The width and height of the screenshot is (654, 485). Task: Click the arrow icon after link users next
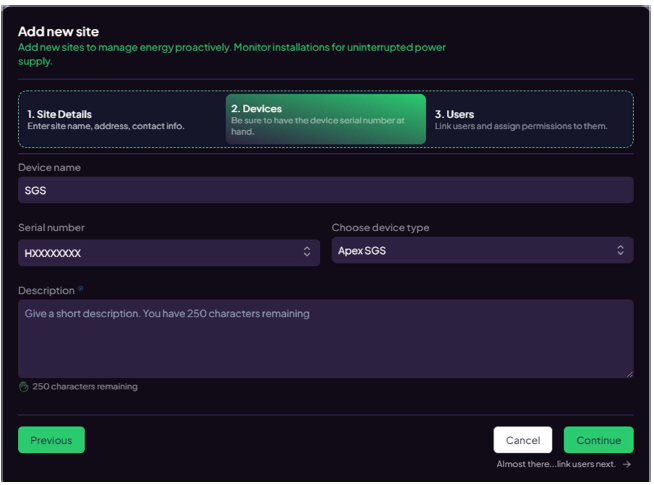[x=627, y=465]
